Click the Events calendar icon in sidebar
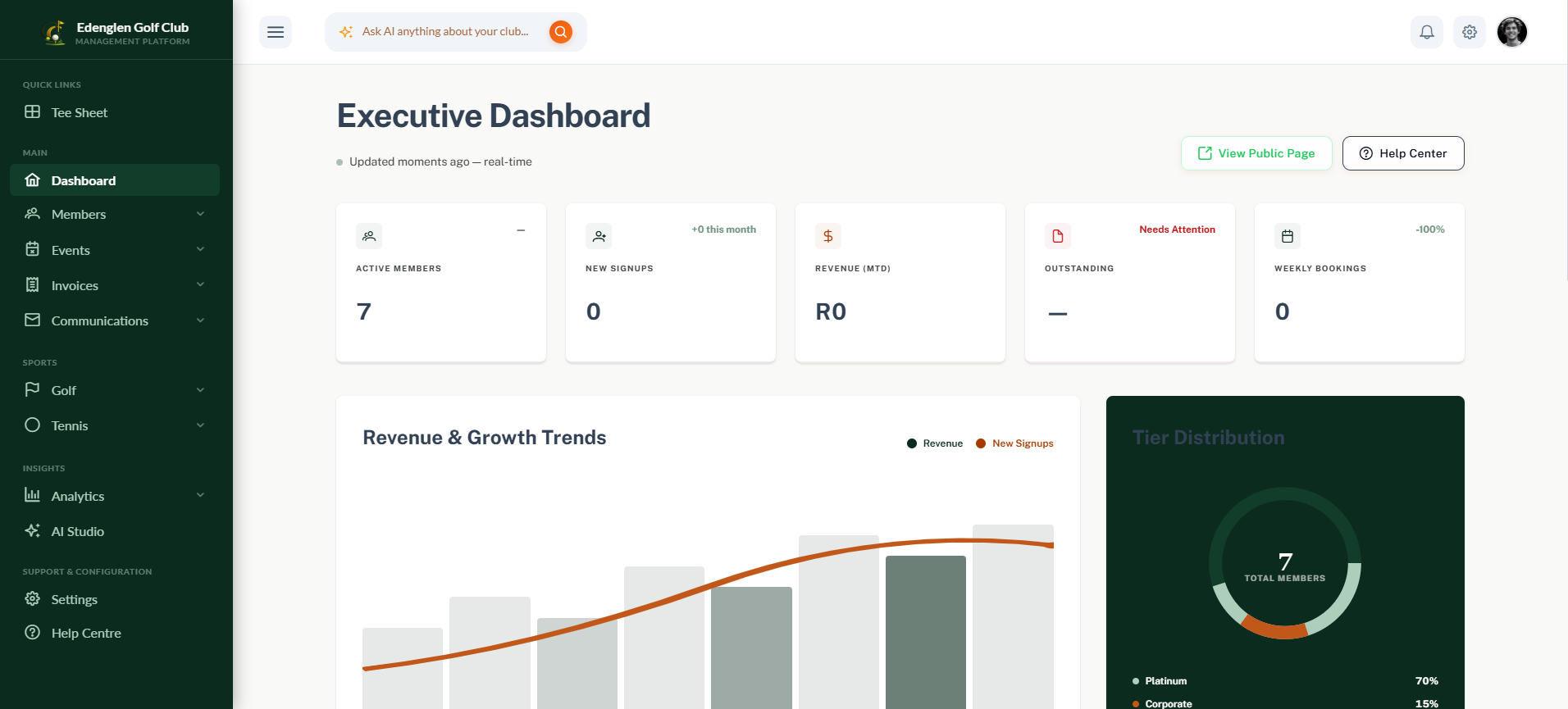Image resolution: width=1568 pixels, height=709 pixels. coord(32,249)
